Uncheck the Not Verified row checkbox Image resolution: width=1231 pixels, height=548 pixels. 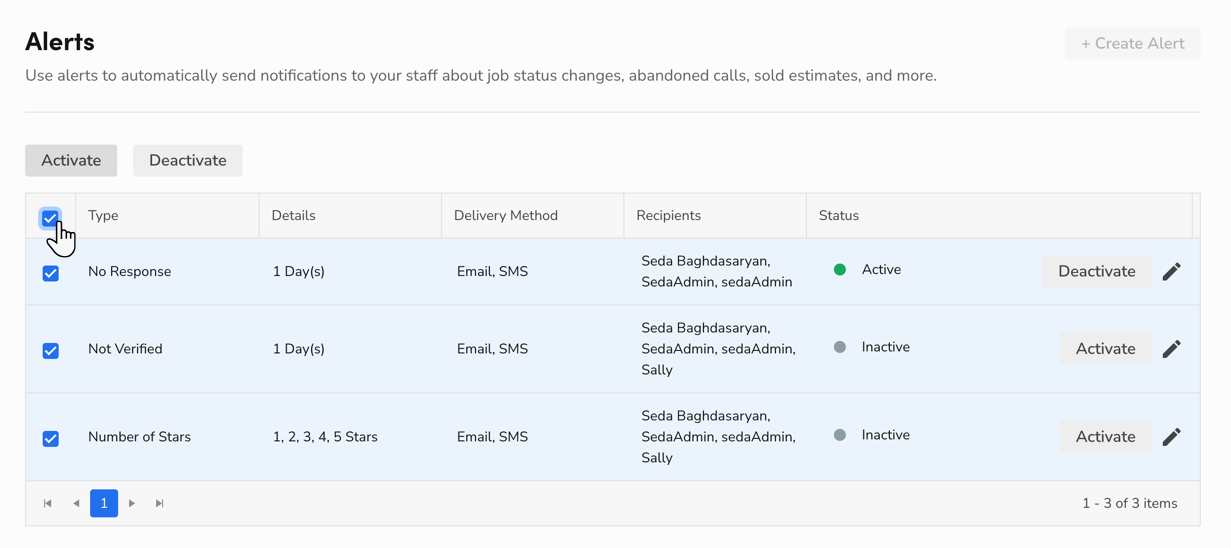point(51,351)
